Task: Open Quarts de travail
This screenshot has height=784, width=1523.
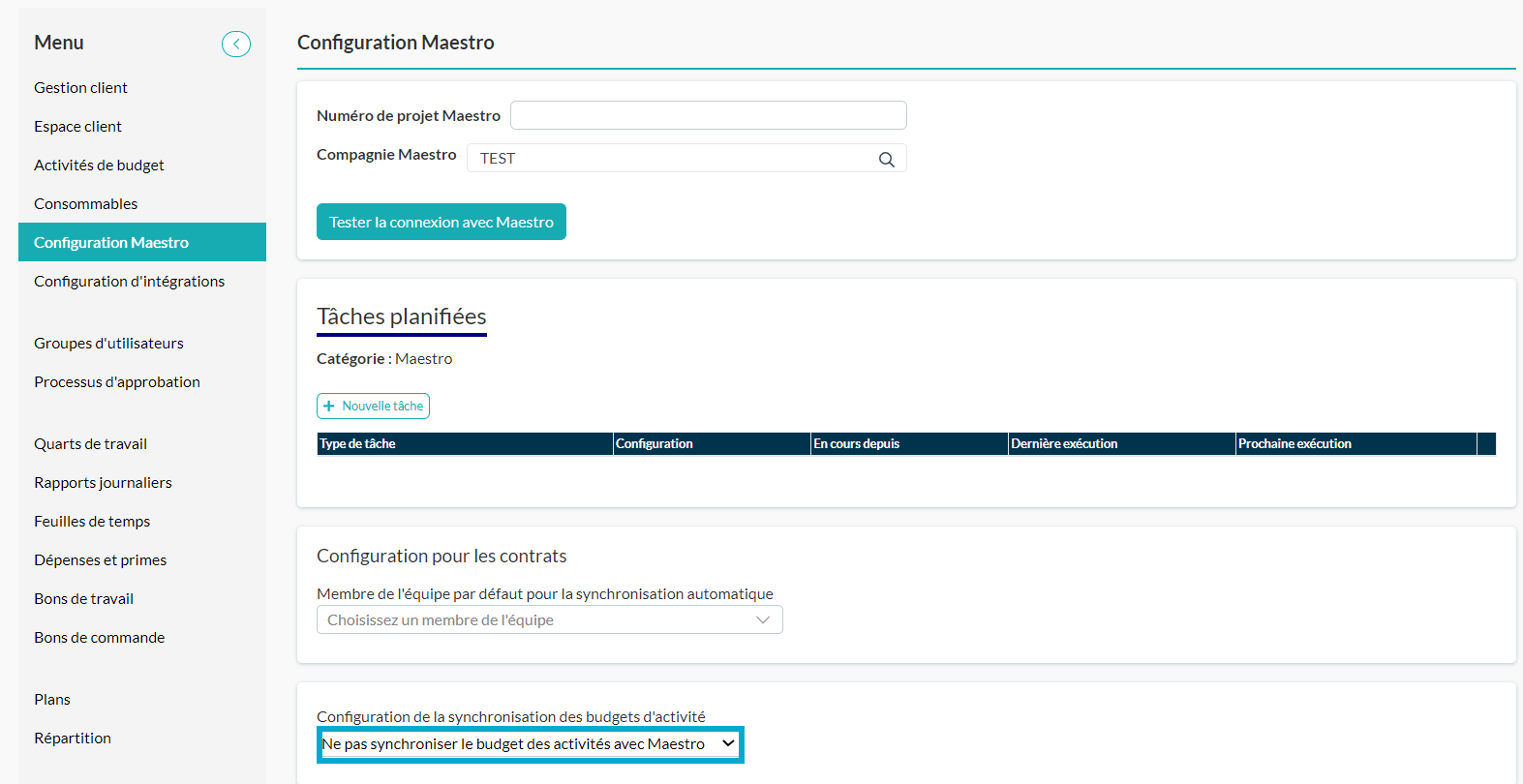Action: pyautogui.click(x=90, y=443)
